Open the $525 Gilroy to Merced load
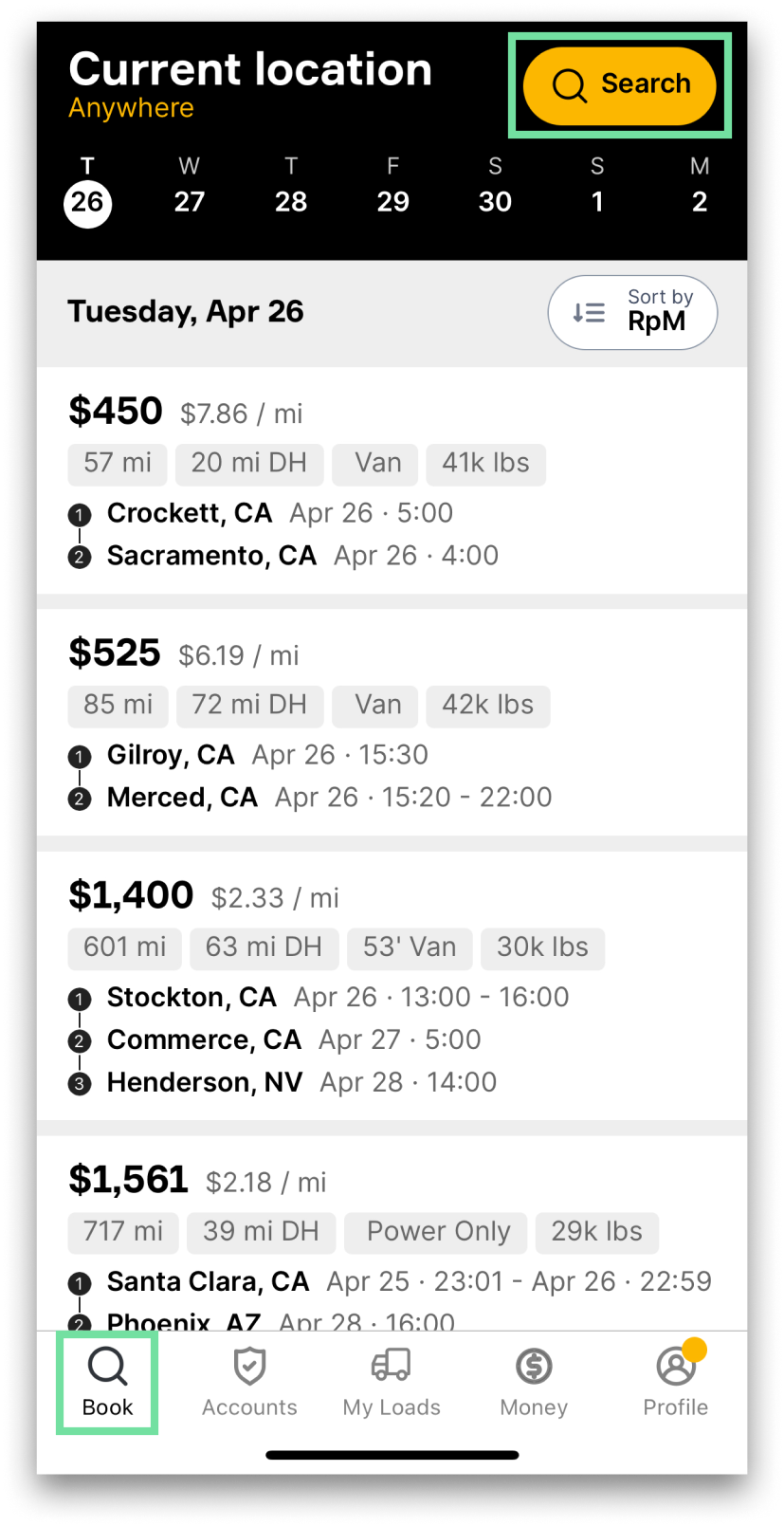Viewport: 784px width, 1526px height. pyautogui.click(x=392, y=723)
